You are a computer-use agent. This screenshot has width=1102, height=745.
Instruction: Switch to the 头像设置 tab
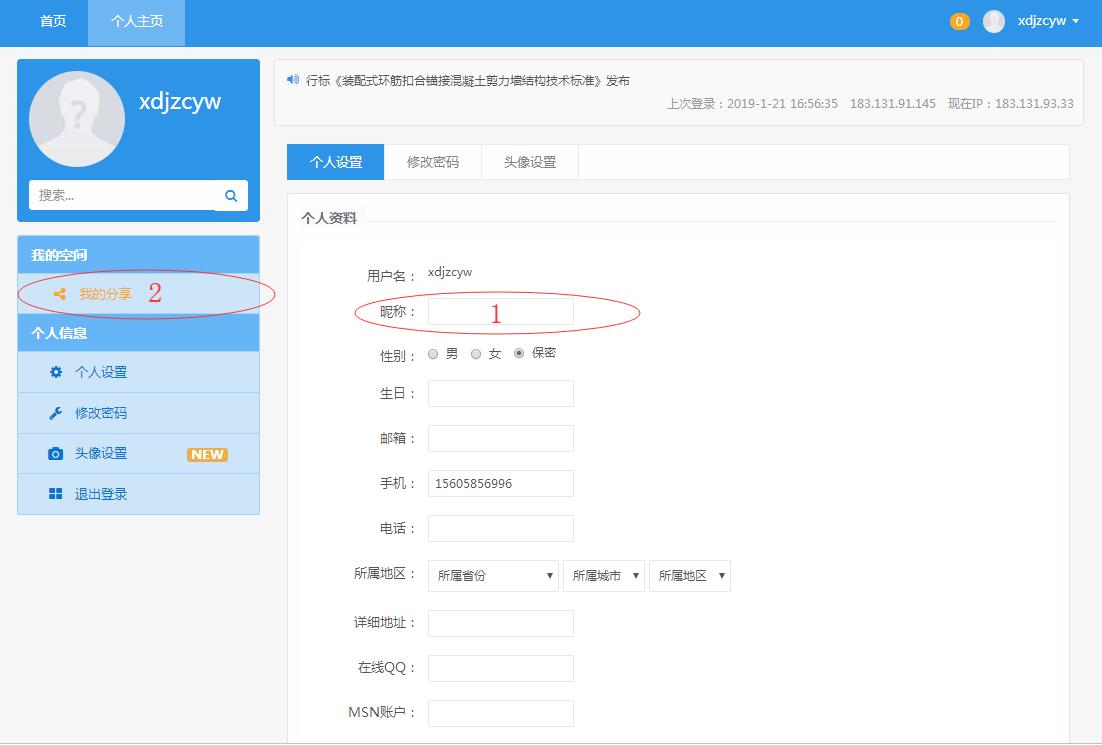[x=530, y=162]
